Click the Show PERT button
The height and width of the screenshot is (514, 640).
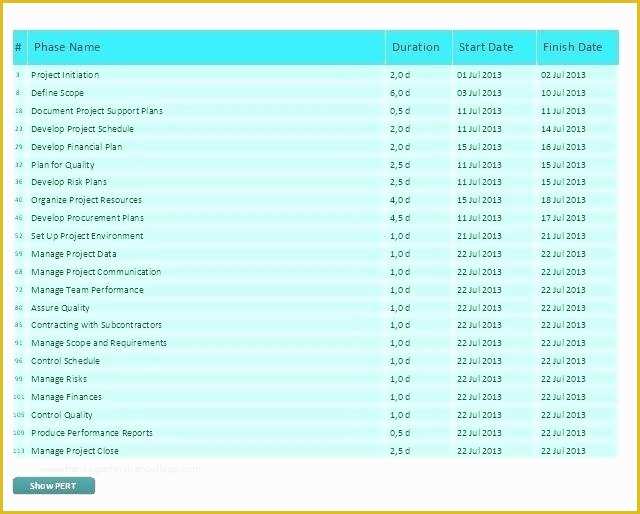54,486
